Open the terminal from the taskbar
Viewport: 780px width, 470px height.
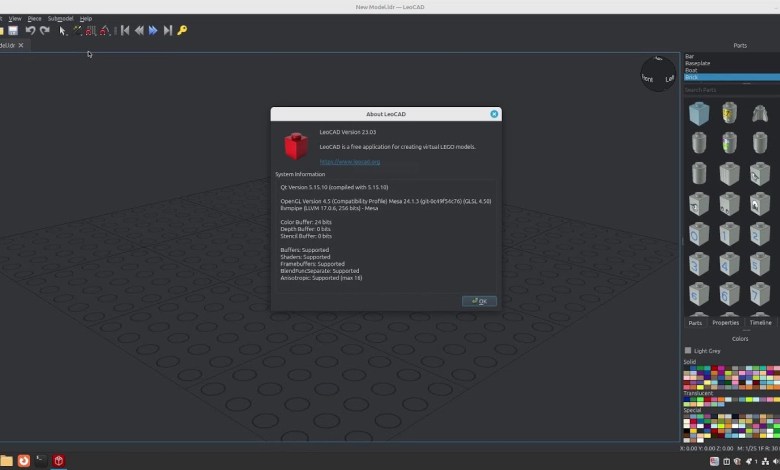click(x=41, y=461)
